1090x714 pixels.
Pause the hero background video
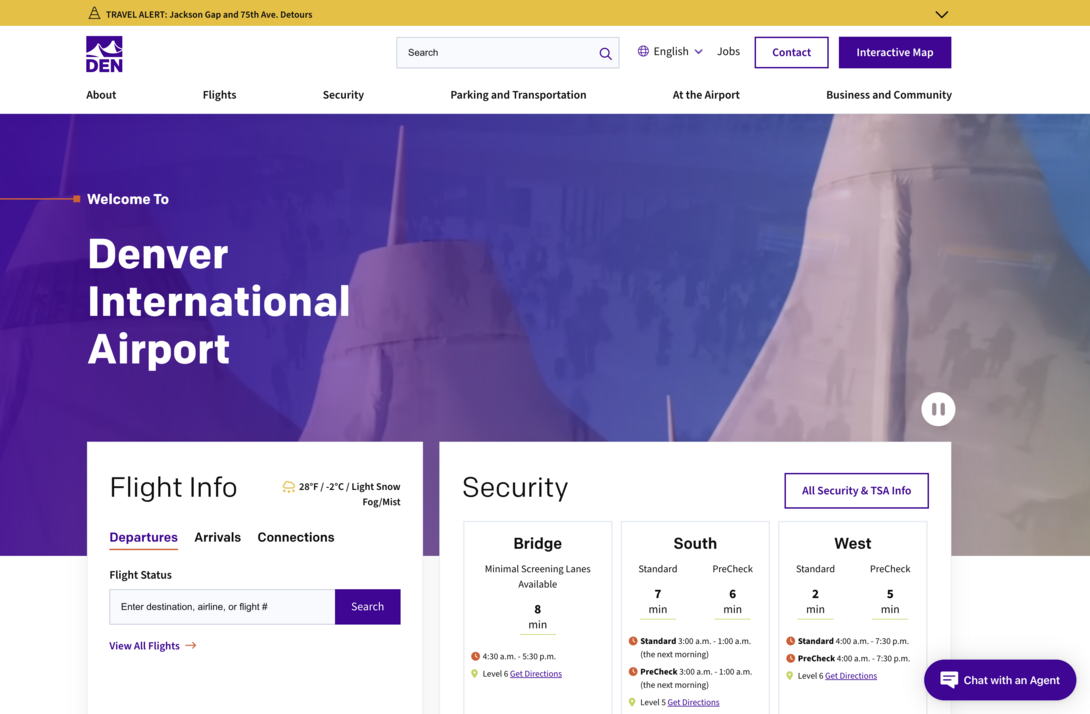(938, 409)
